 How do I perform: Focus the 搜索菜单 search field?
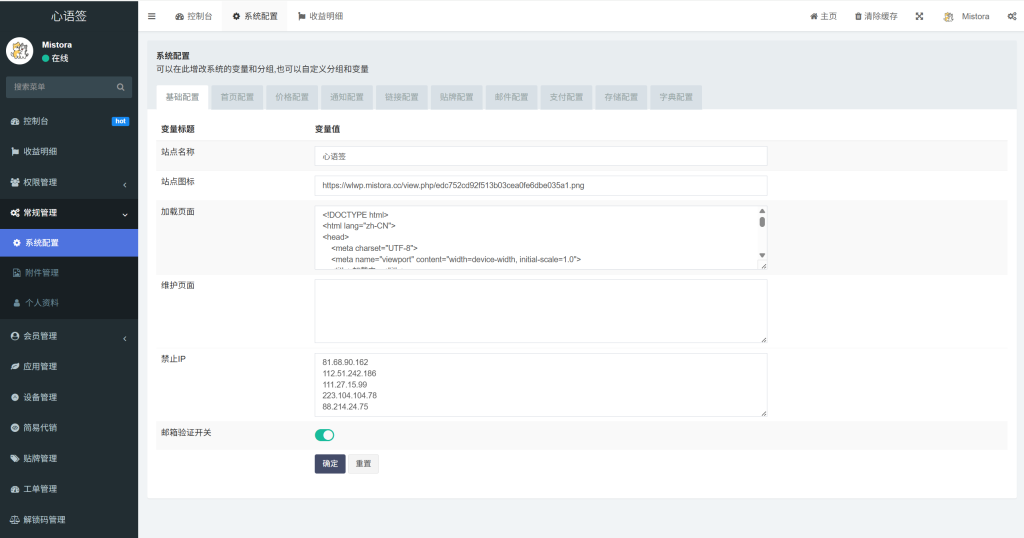(x=69, y=87)
